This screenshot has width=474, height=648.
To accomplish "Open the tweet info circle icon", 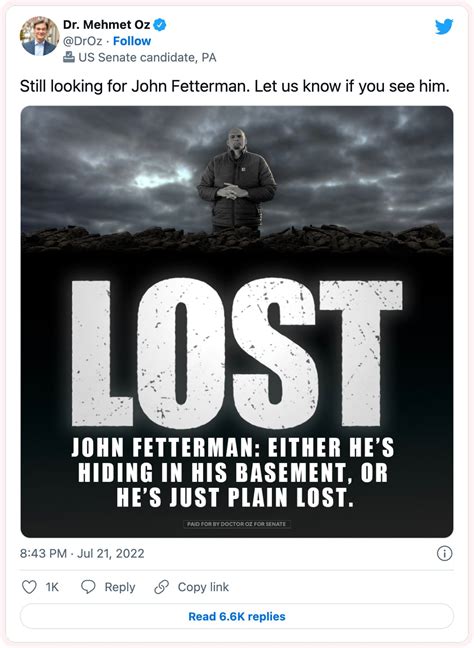I will click(444, 553).
